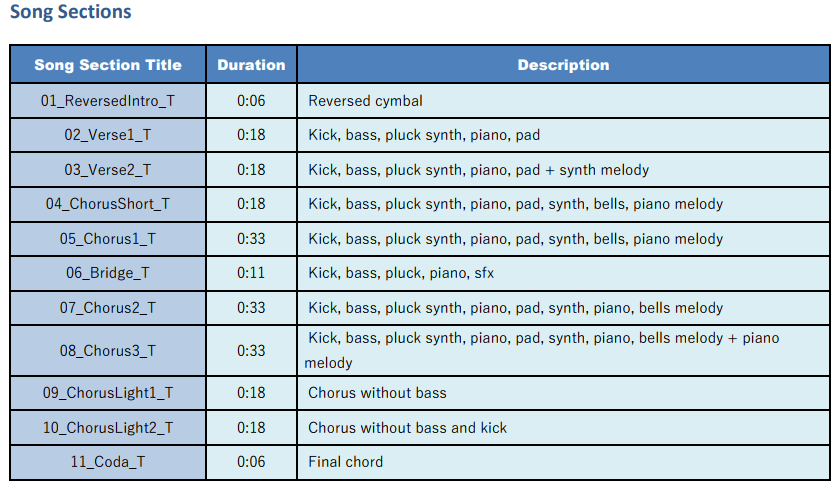This screenshot has height=487, width=839.
Task: Click the 11_Coda_T section cell
Action: (x=108, y=462)
